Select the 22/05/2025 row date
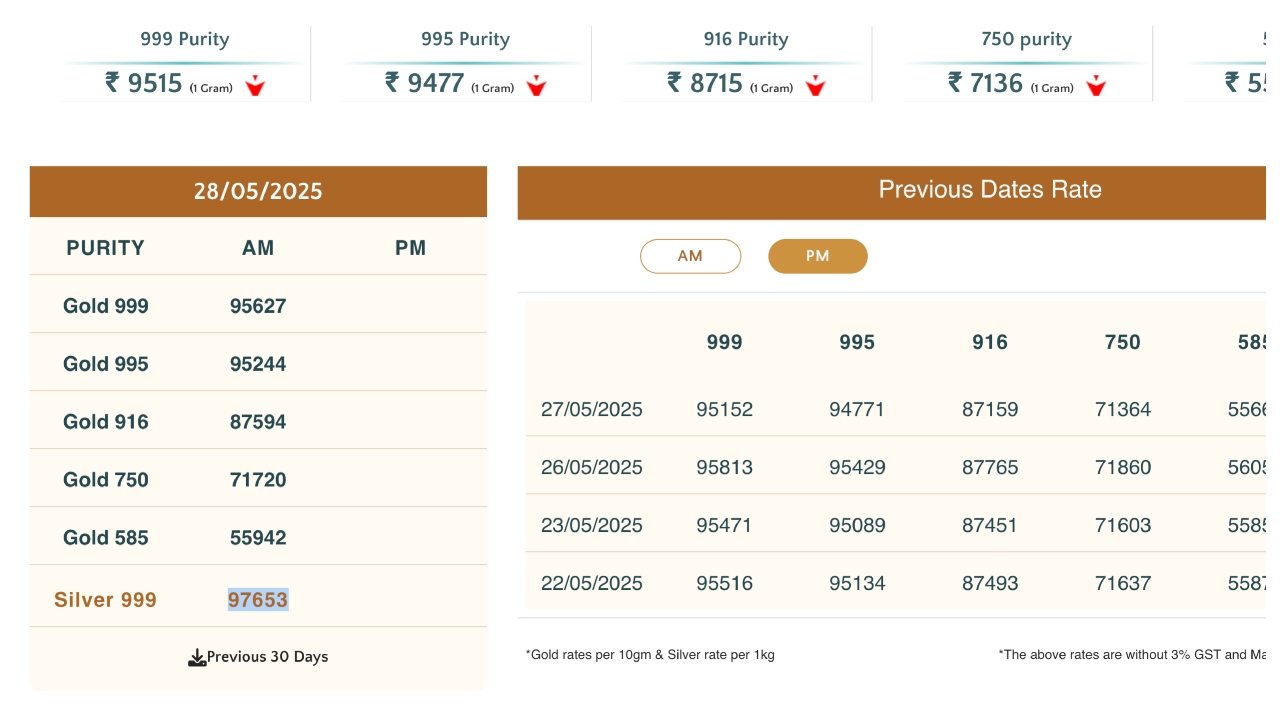Image resolution: width=1280 pixels, height=720 pixels. [x=591, y=583]
